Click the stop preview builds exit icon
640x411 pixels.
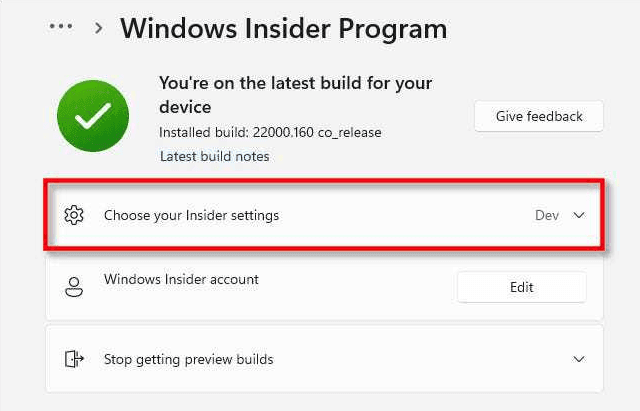(x=74, y=359)
